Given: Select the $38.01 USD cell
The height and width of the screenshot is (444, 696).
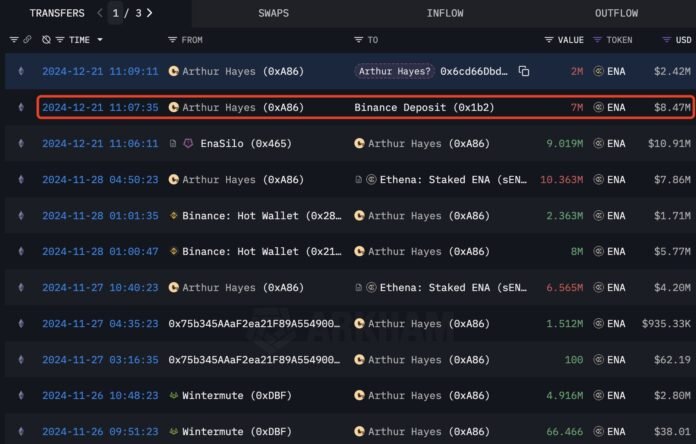Looking at the screenshot, I should pyautogui.click(x=672, y=432).
